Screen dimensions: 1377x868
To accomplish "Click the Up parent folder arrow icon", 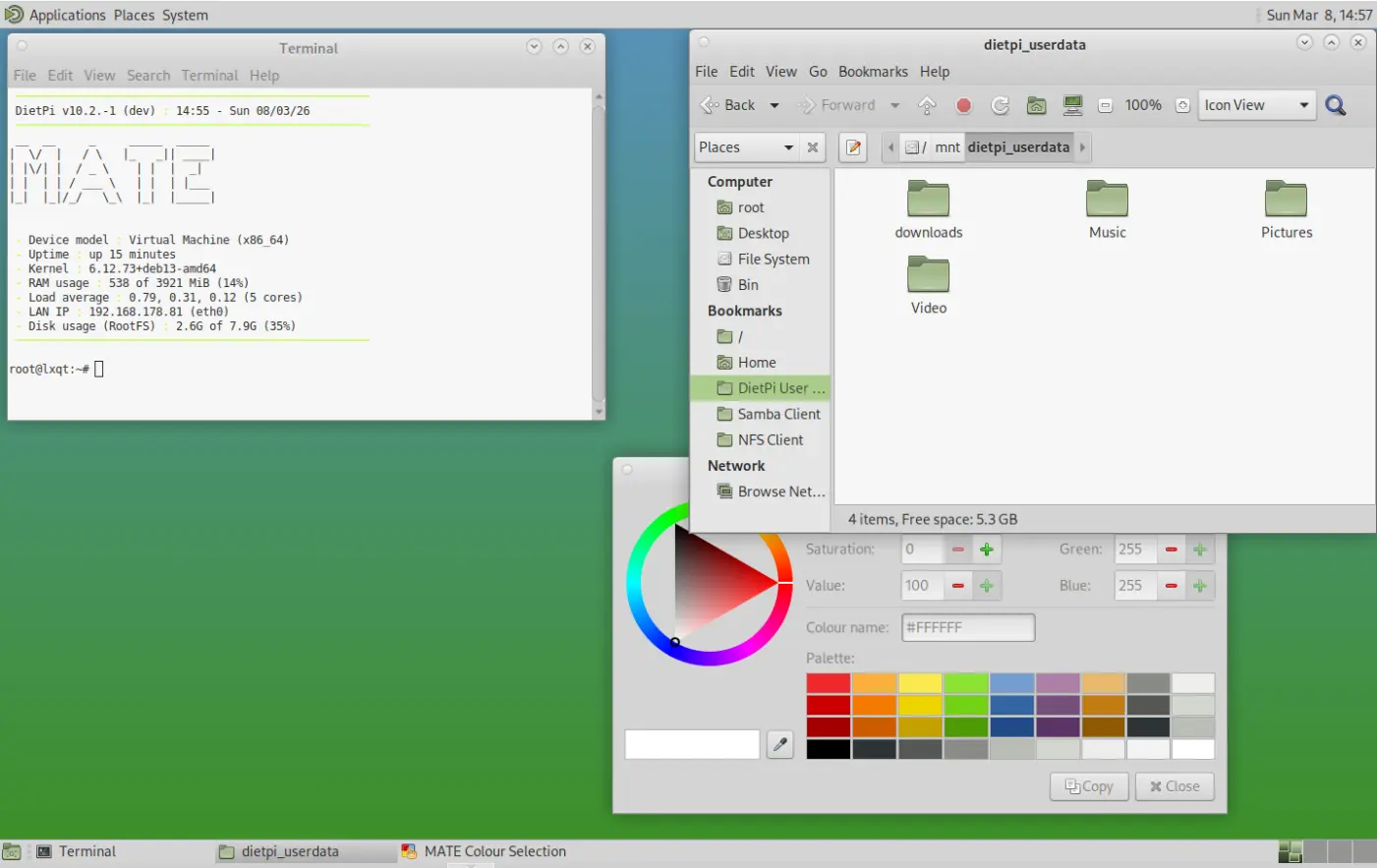I will click(927, 105).
